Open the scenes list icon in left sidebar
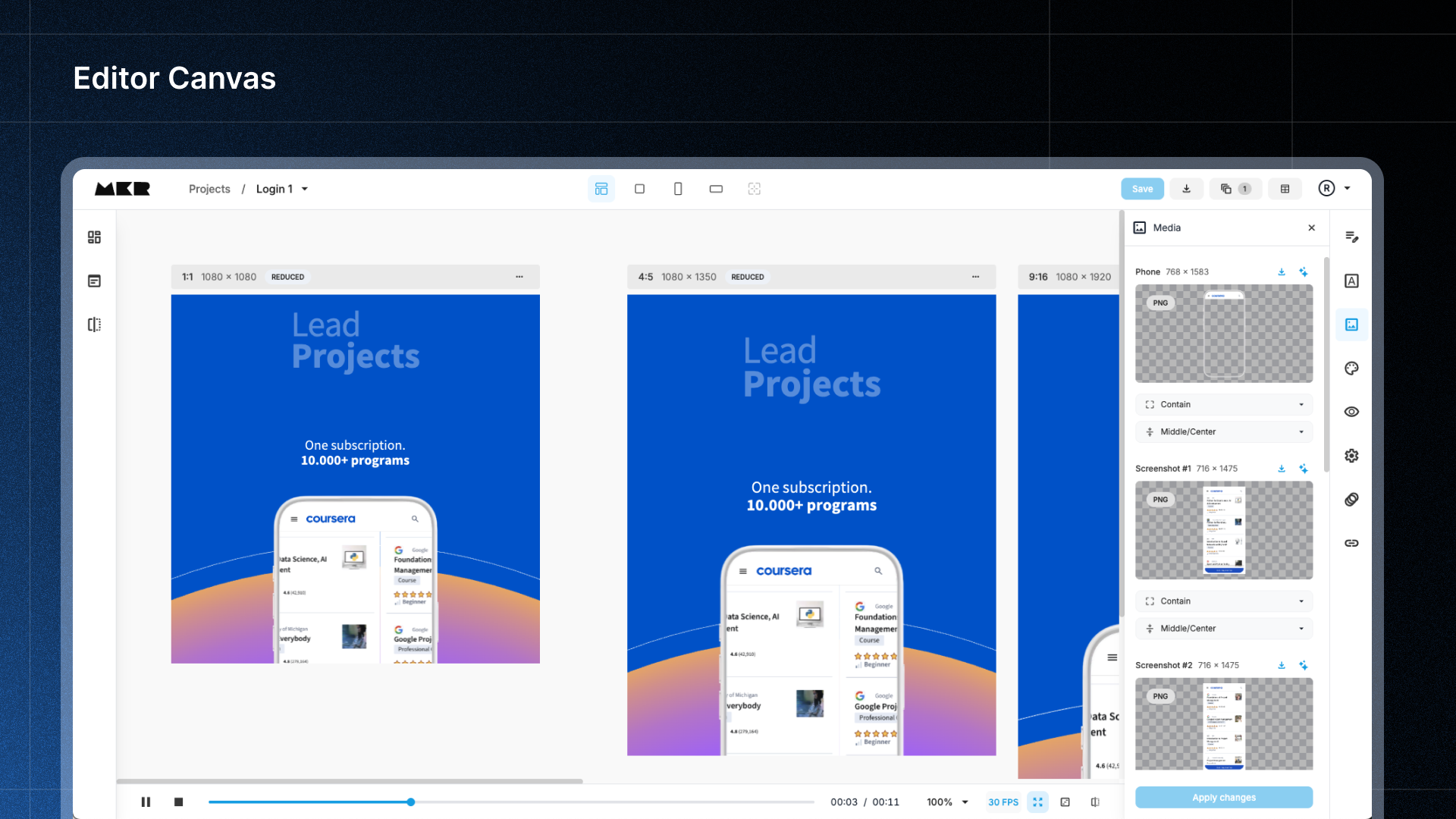 click(94, 281)
